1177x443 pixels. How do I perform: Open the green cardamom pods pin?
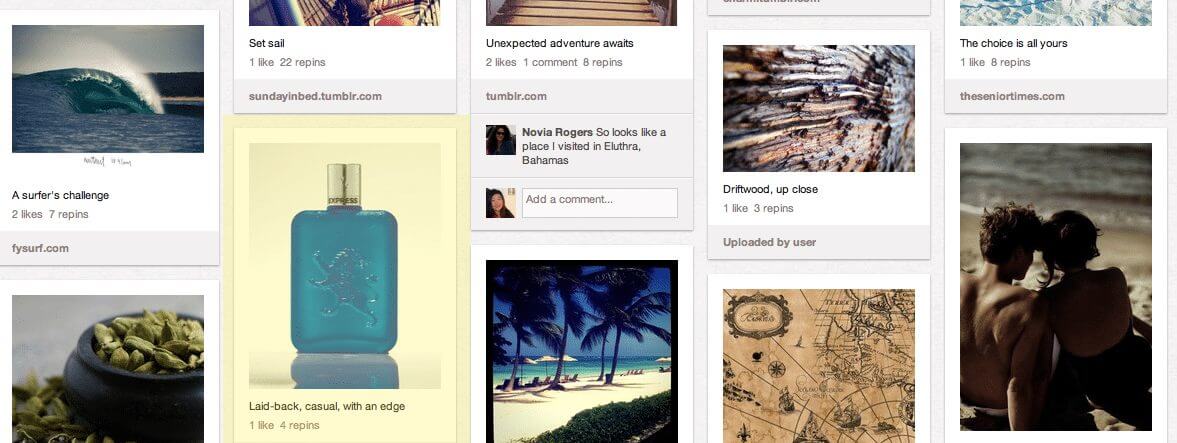coord(107,369)
